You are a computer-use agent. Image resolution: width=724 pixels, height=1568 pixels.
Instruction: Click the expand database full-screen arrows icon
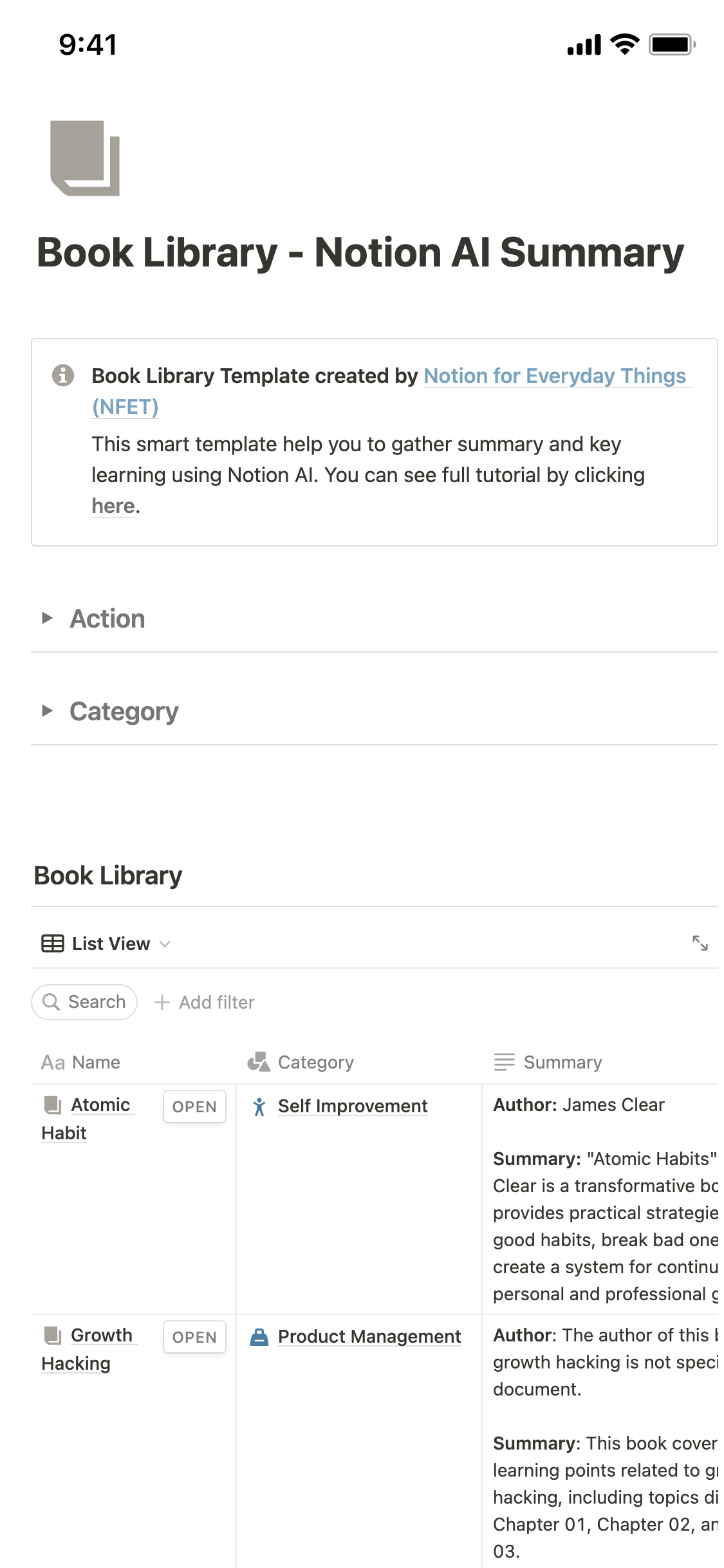[700, 943]
